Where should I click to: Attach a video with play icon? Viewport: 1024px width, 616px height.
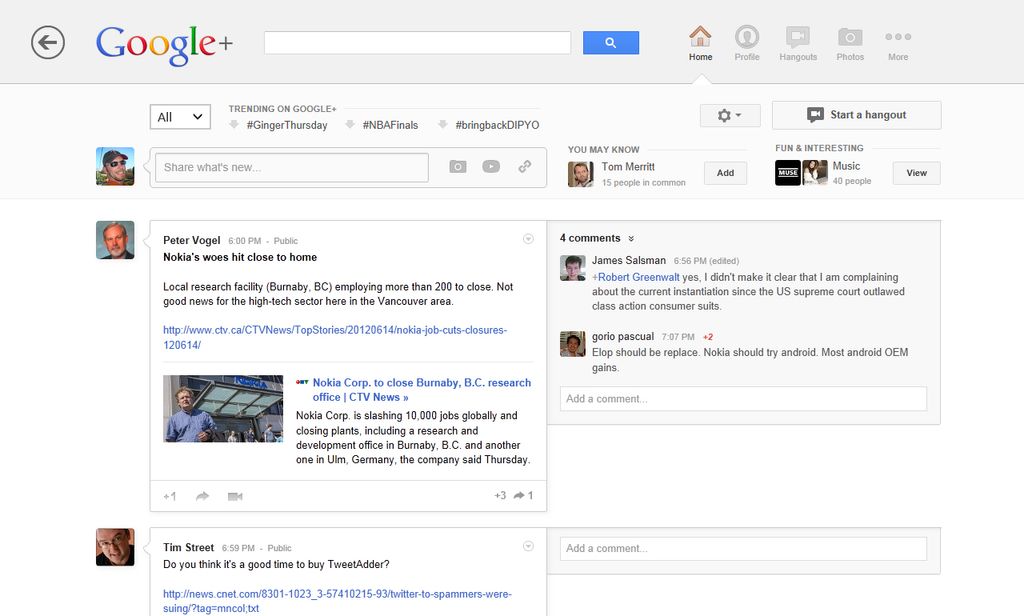pos(491,167)
